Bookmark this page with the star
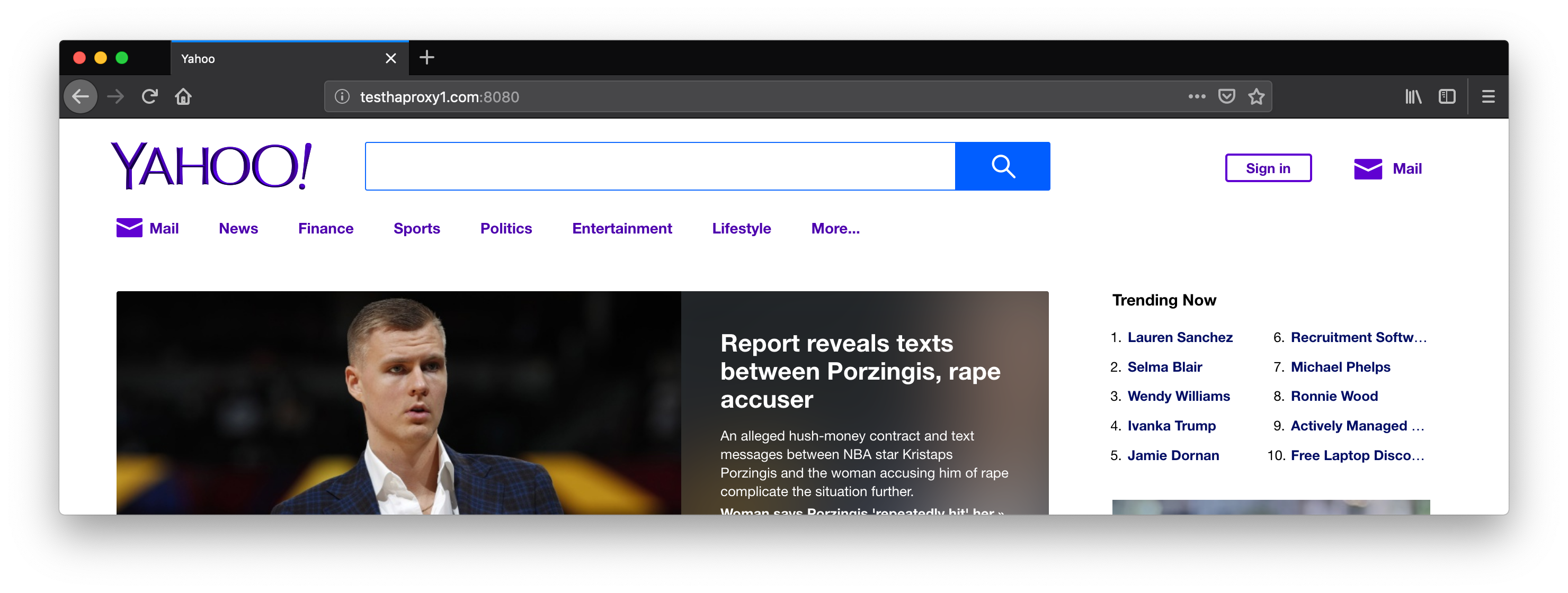This screenshot has width=1568, height=593. click(1256, 97)
